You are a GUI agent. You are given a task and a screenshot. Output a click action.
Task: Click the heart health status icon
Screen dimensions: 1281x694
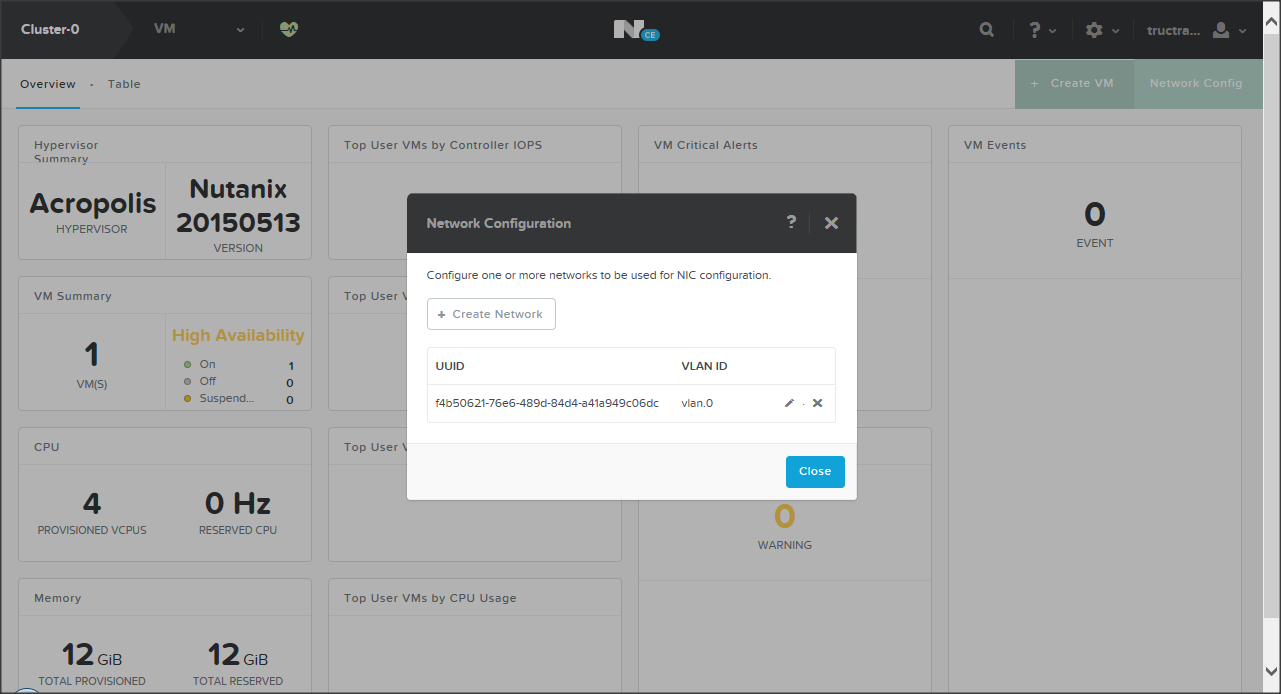(289, 29)
